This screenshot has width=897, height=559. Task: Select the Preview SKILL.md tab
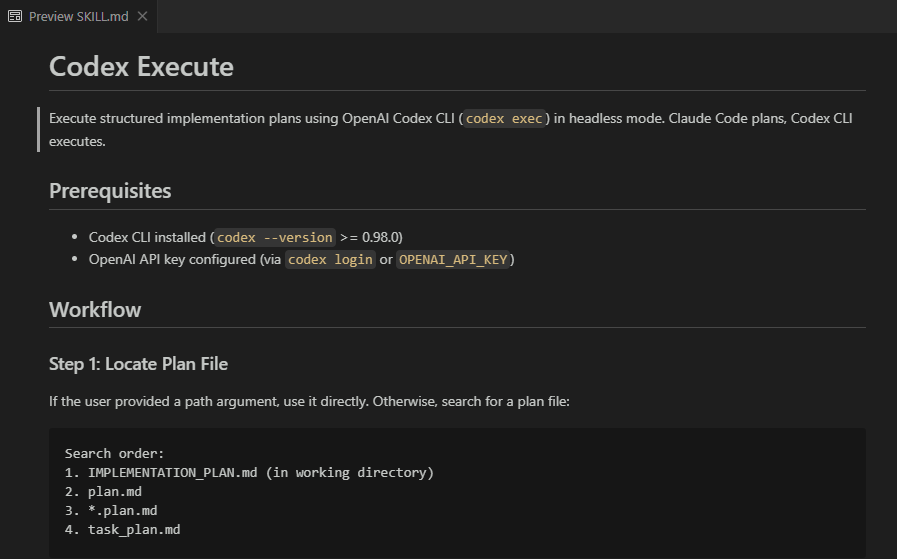coord(78,17)
